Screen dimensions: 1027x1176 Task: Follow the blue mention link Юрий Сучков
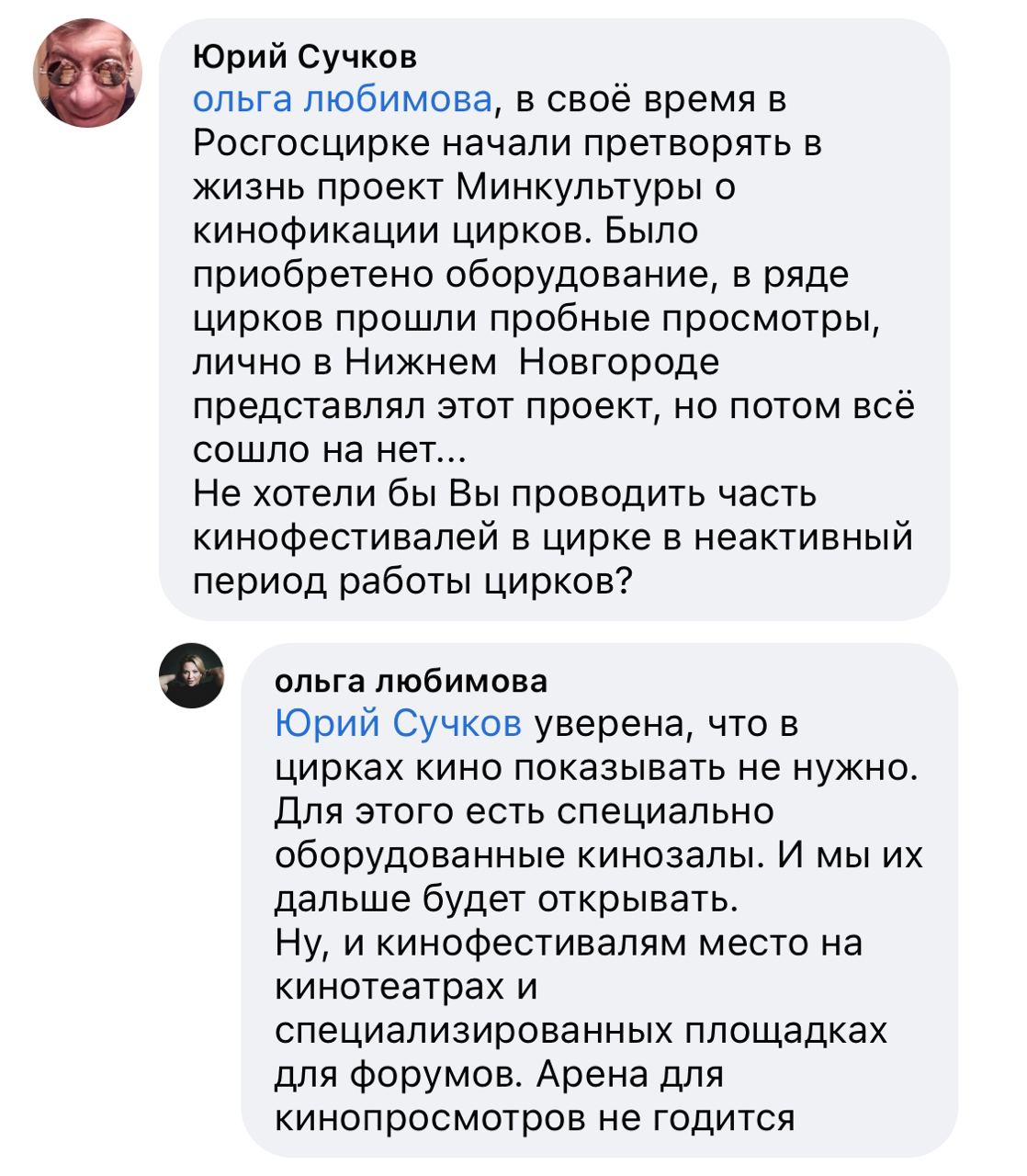click(398, 724)
